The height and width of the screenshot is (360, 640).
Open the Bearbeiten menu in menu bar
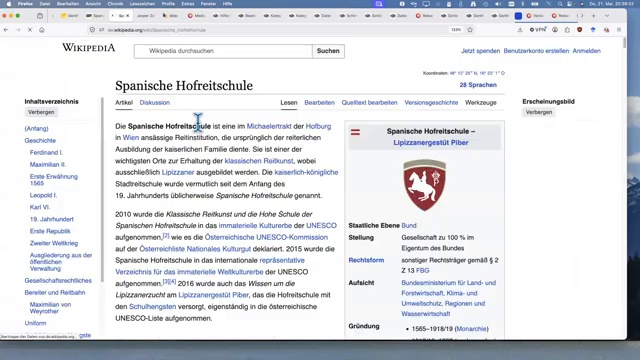pos(68,4)
